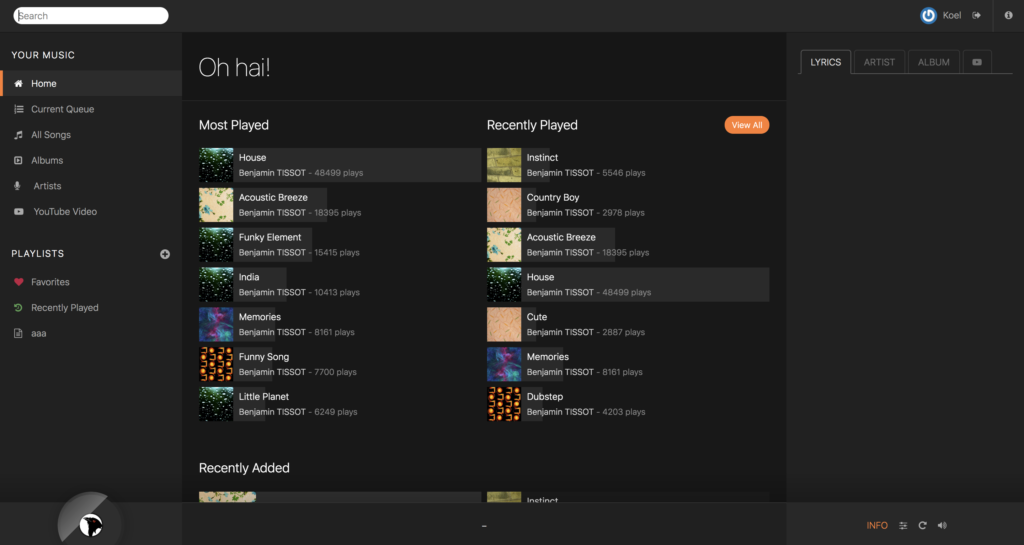This screenshot has height=545, width=1024.
Task: Open the About info icon in header
Action: tap(1008, 15)
